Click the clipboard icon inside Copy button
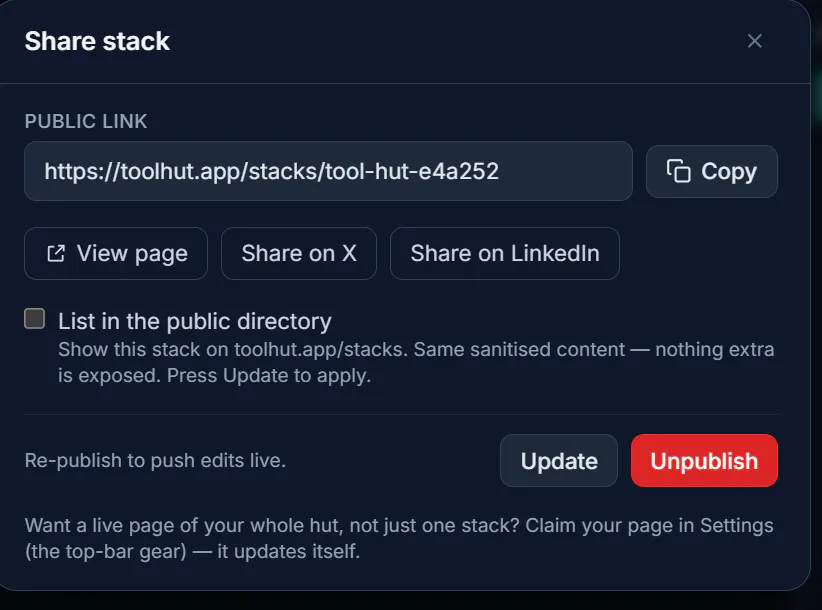This screenshot has width=822, height=610. click(678, 171)
